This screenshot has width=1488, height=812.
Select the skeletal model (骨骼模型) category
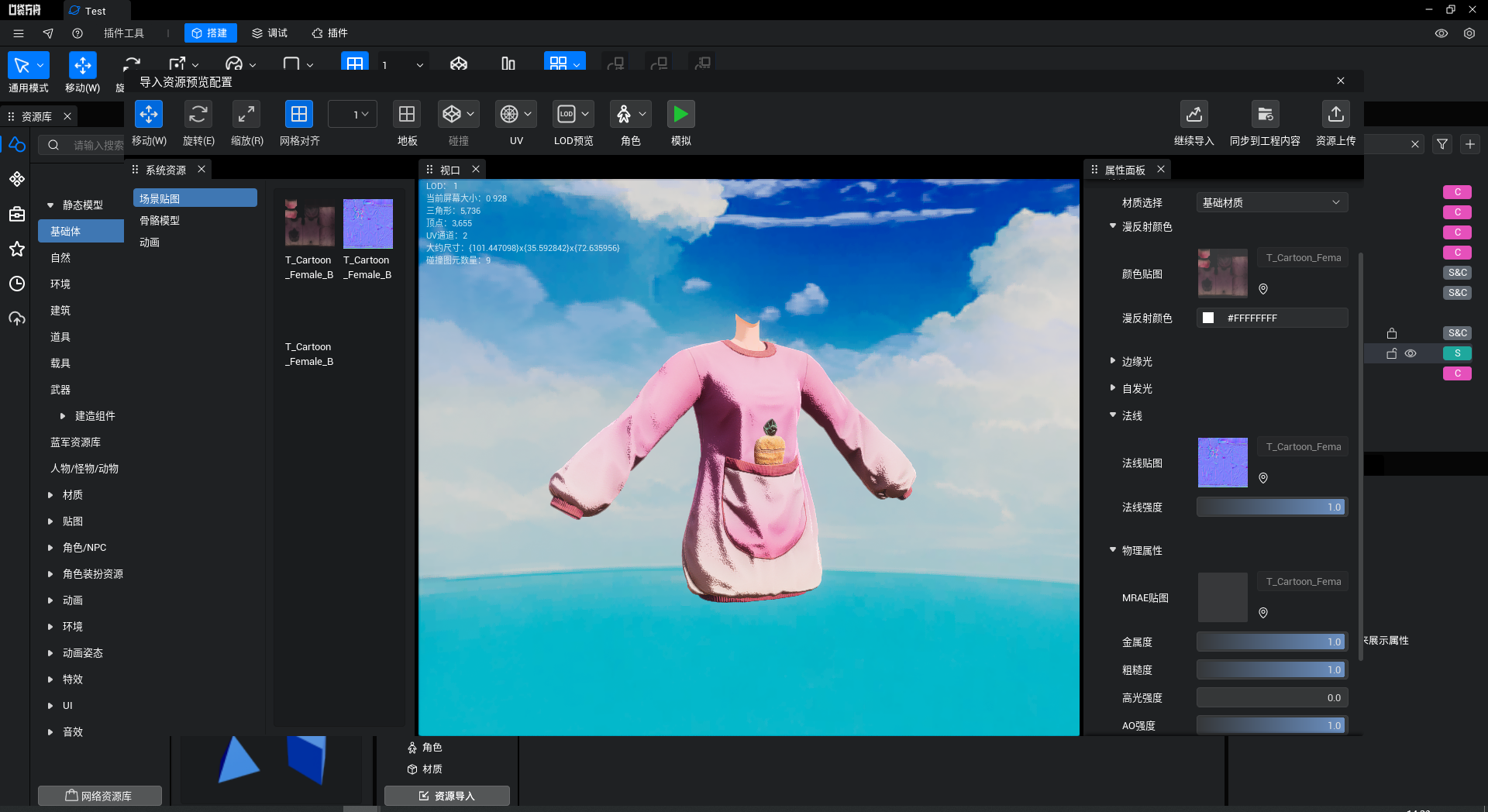click(x=160, y=220)
